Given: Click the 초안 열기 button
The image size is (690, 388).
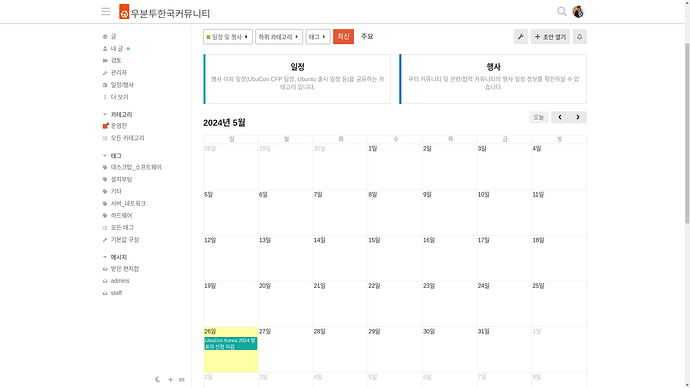Looking at the screenshot, I should [550, 37].
